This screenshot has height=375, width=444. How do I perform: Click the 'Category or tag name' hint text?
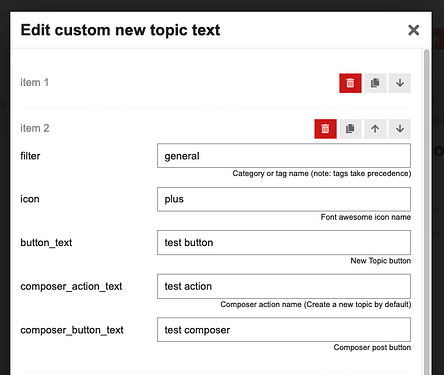tap(322, 173)
